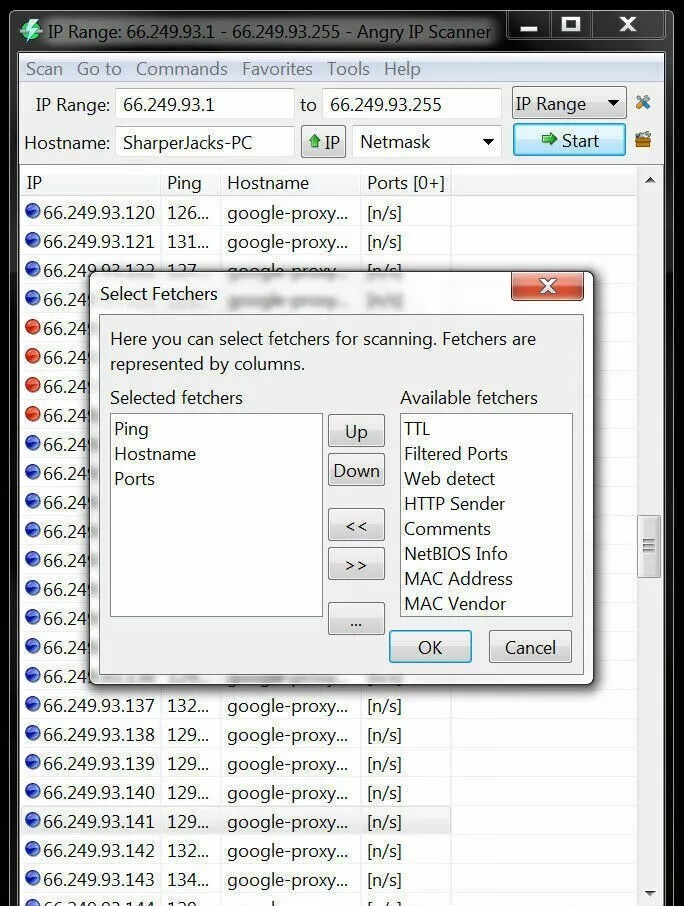Click the green arrow IP button
This screenshot has width=684, height=906.
coord(324,142)
